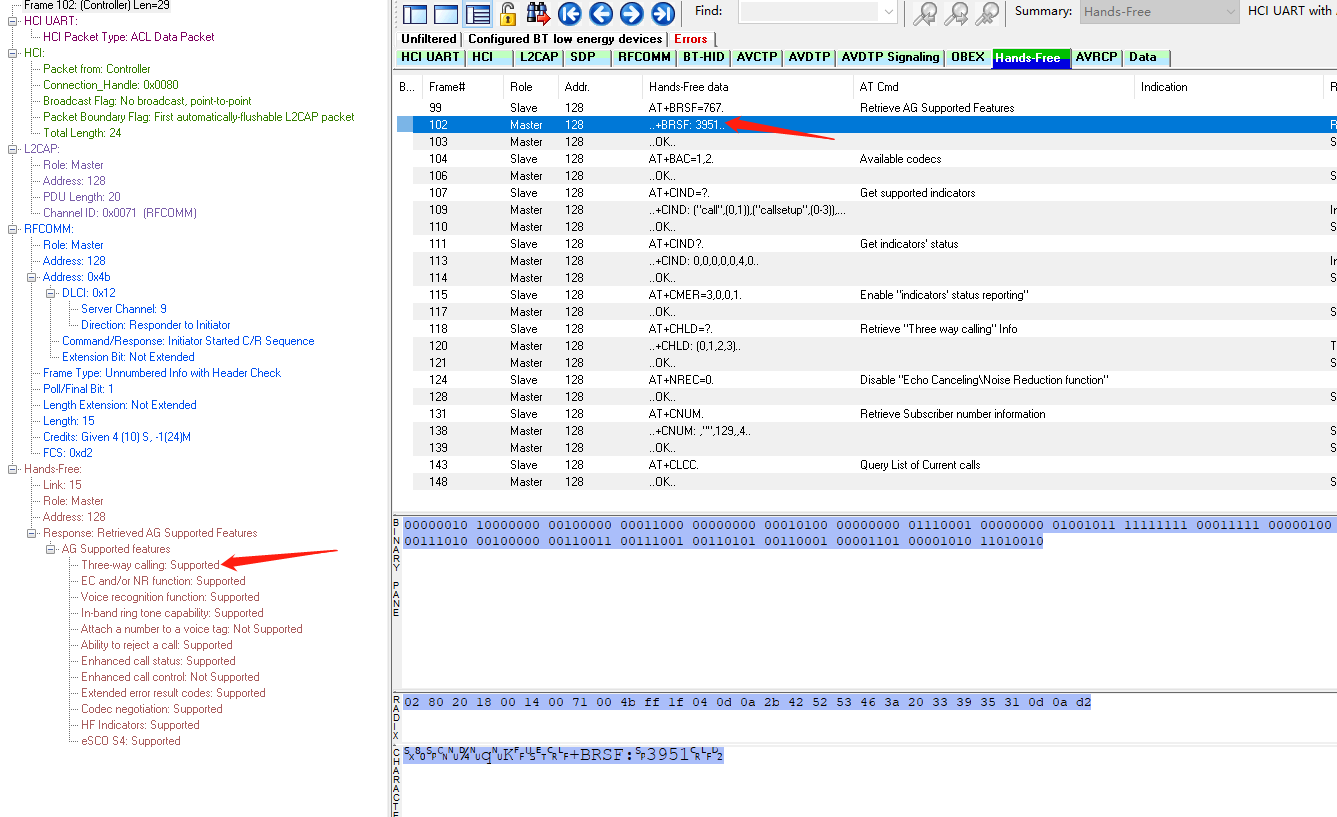1337x817 pixels.
Task: Select frame 138 row with +CNUM response
Action: (x=866, y=431)
